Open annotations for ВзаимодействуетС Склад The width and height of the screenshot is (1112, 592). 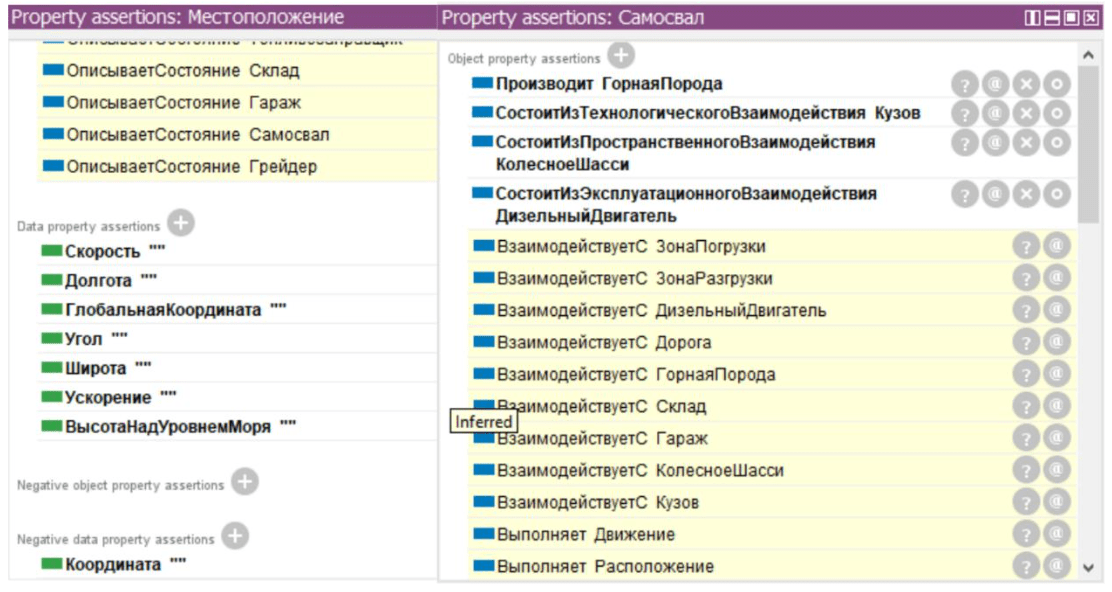click(1056, 406)
